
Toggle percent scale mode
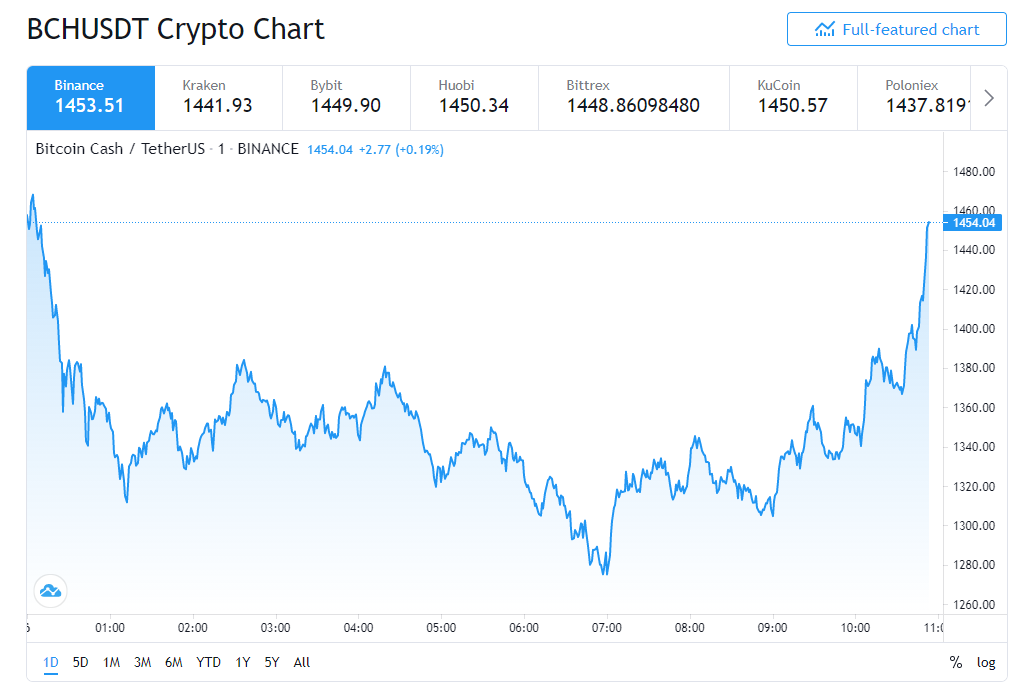[x=955, y=663]
